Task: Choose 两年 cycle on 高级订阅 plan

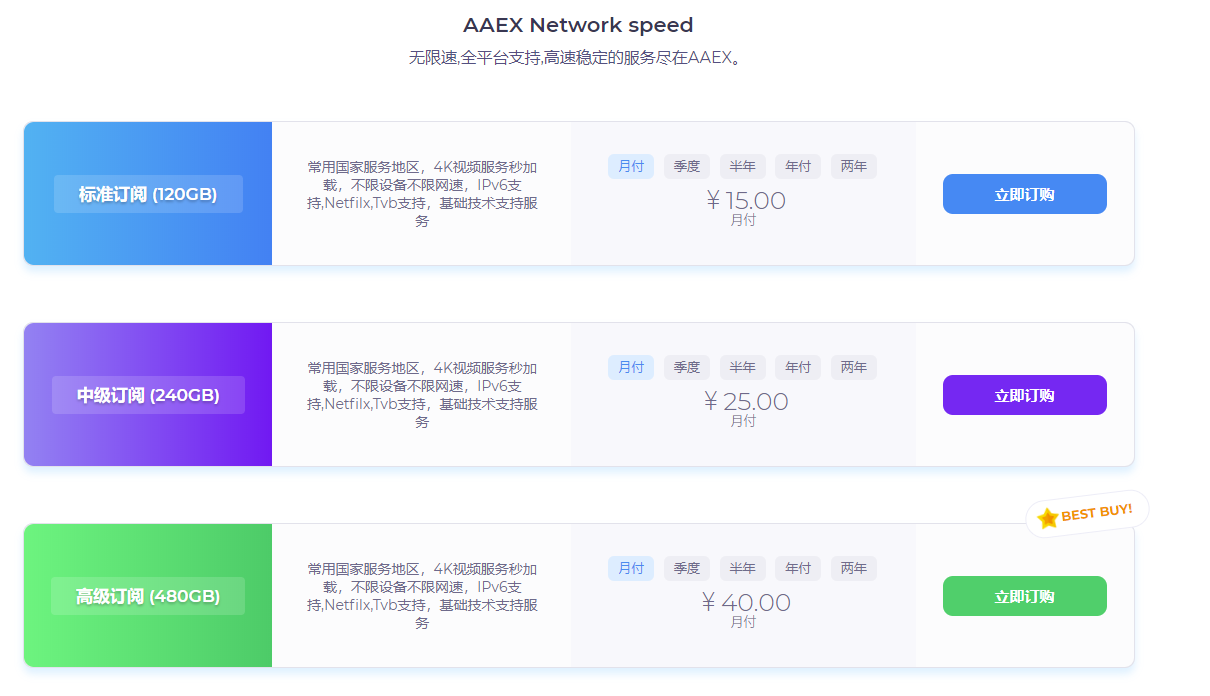Action: pyautogui.click(x=854, y=568)
